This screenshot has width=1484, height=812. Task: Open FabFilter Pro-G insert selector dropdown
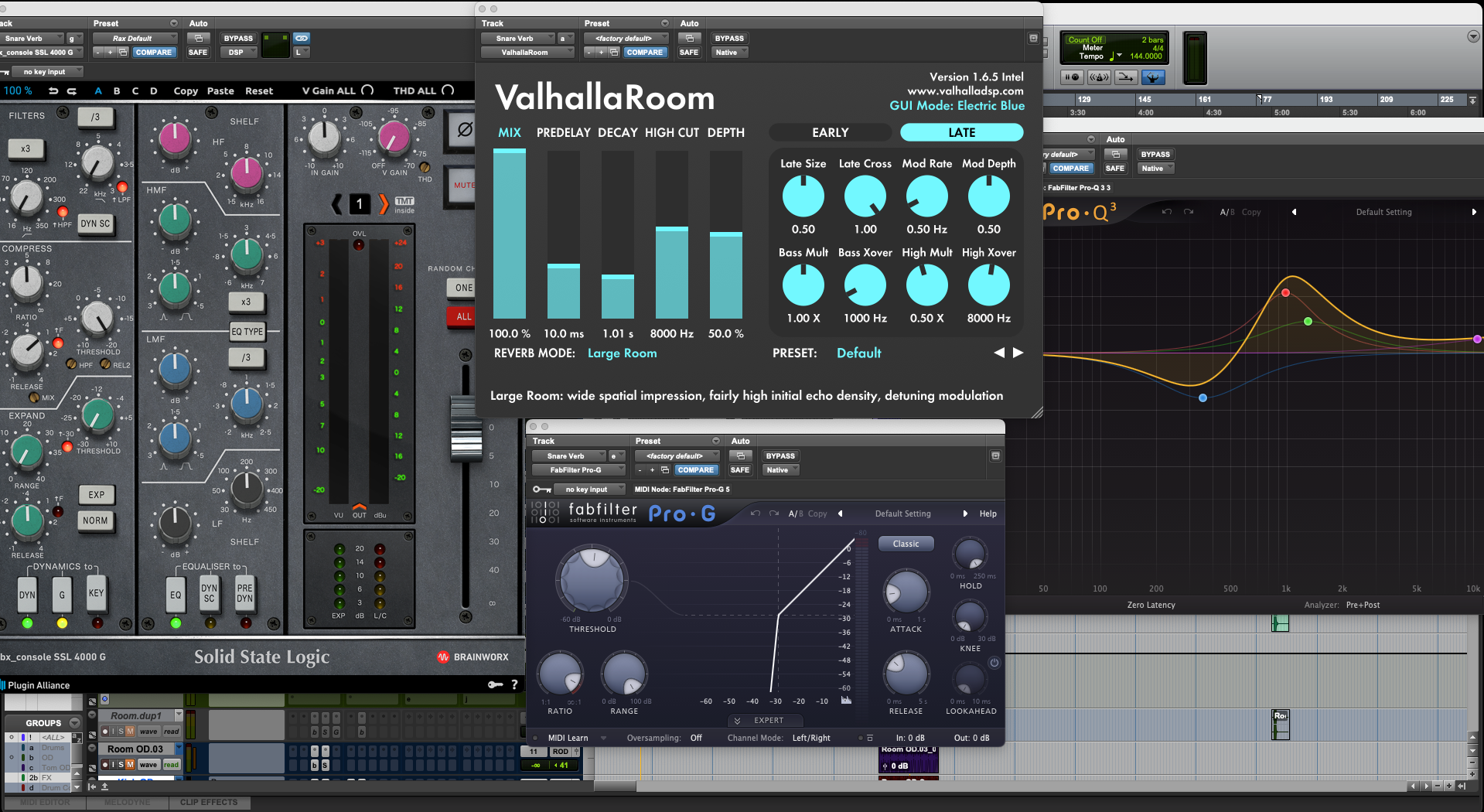coord(579,469)
